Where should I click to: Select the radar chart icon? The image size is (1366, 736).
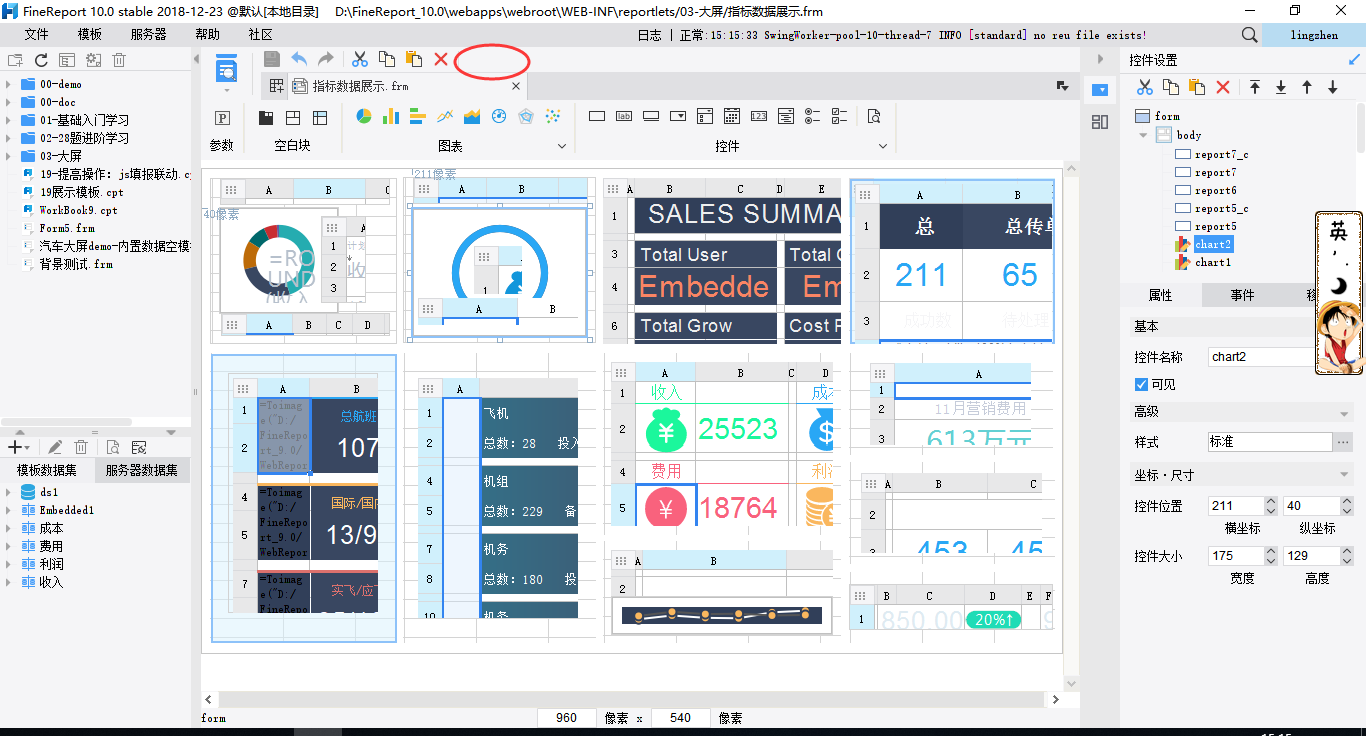point(526,117)
